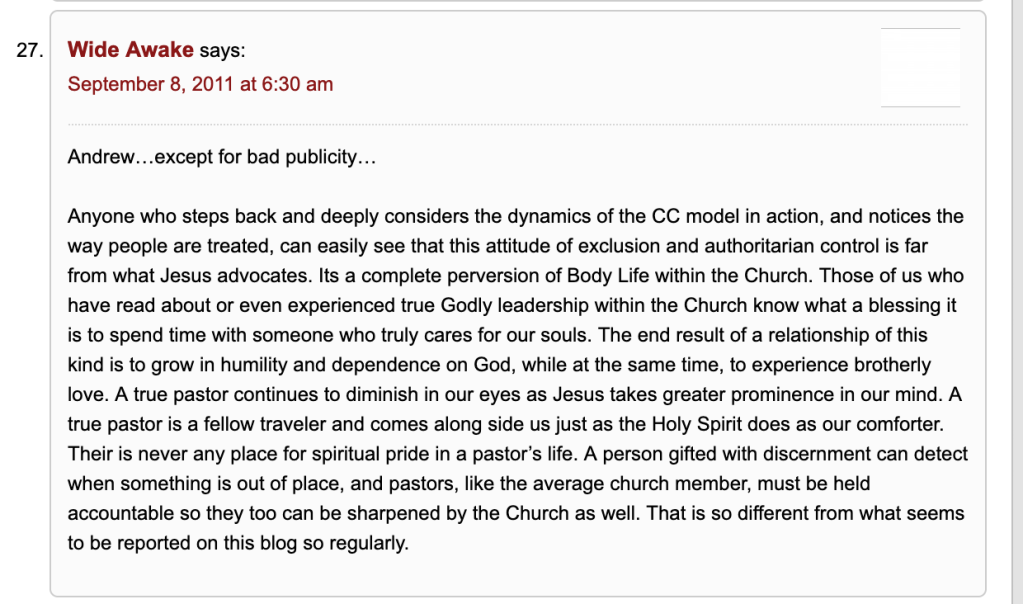The image size is (1023, 604).
Task: Click the word "says:" after the author name
Action: point(222,50)
